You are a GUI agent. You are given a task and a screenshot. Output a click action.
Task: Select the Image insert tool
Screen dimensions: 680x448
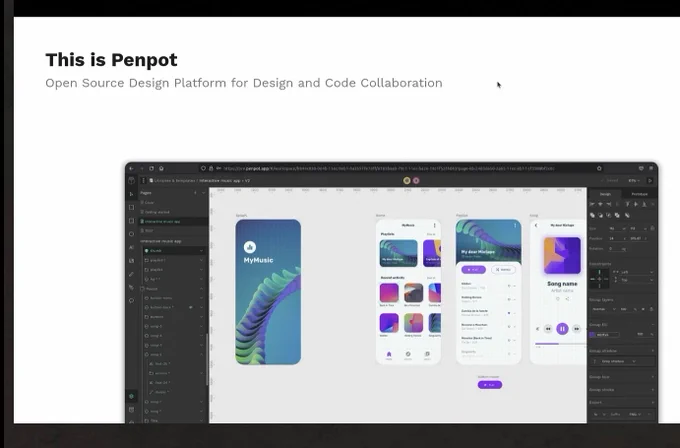tap(131, 261)
